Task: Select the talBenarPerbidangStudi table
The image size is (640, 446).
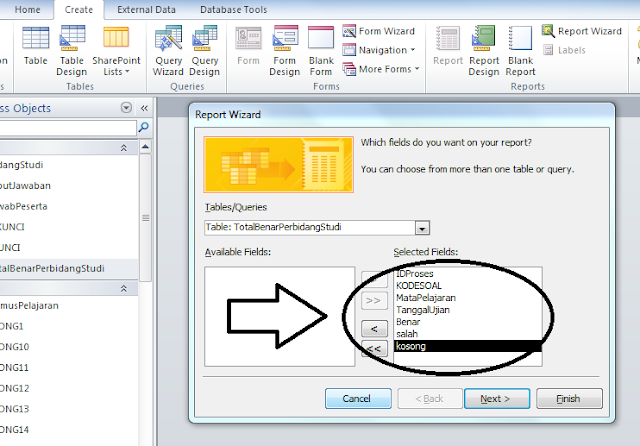Action: 69,268
